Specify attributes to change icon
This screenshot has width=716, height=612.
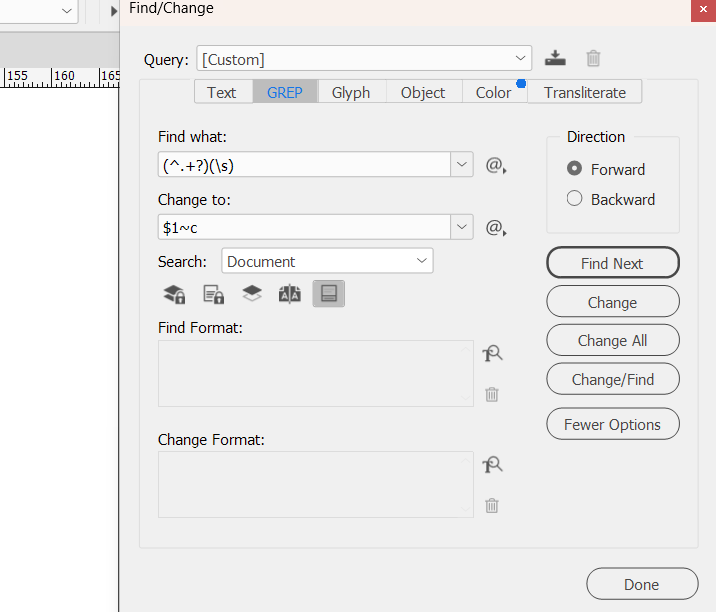492,464
